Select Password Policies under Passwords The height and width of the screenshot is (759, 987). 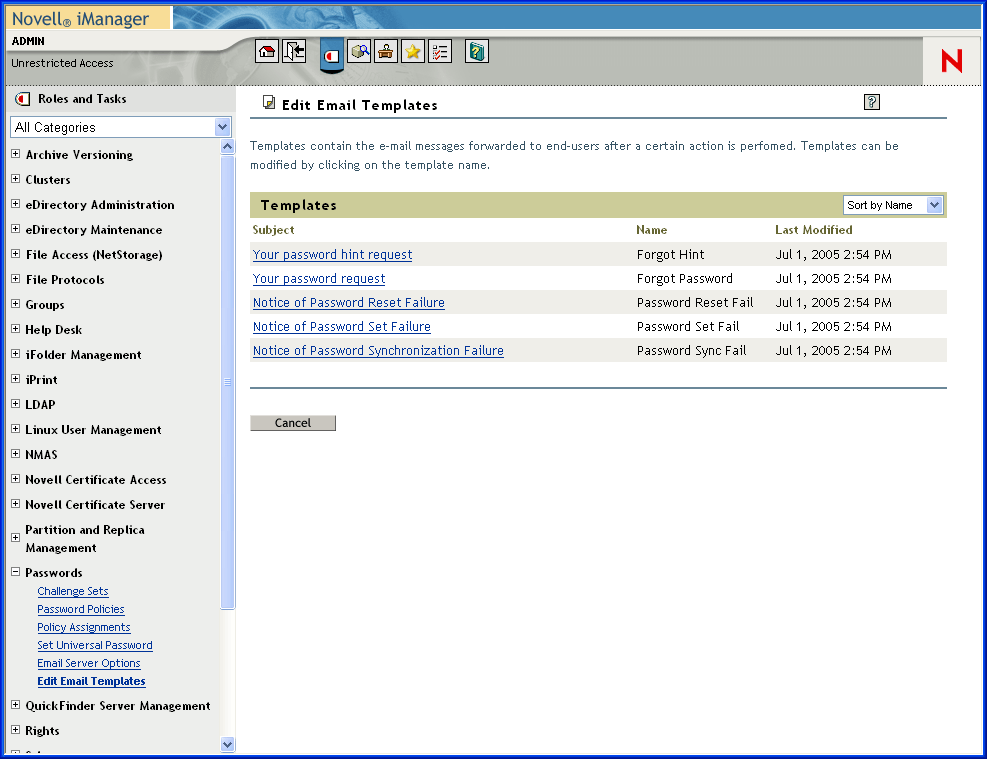point(80,608)
